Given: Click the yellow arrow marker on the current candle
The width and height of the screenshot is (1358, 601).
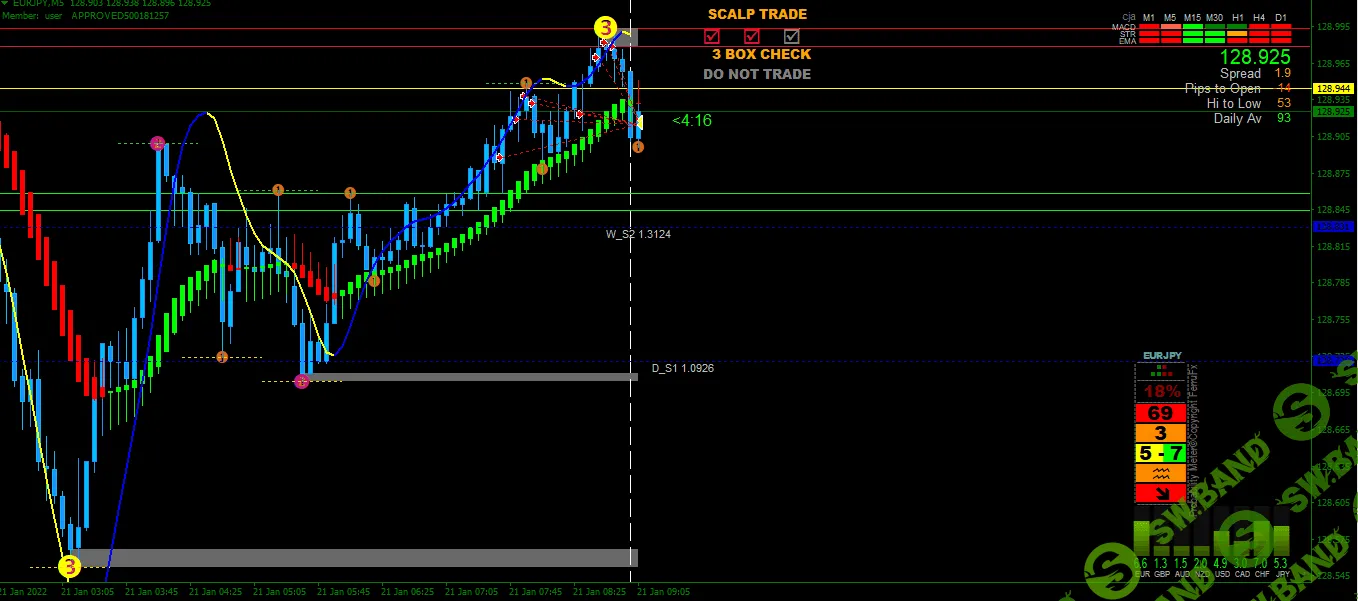Looking at the screenshot, I should [x=639, y=122].
